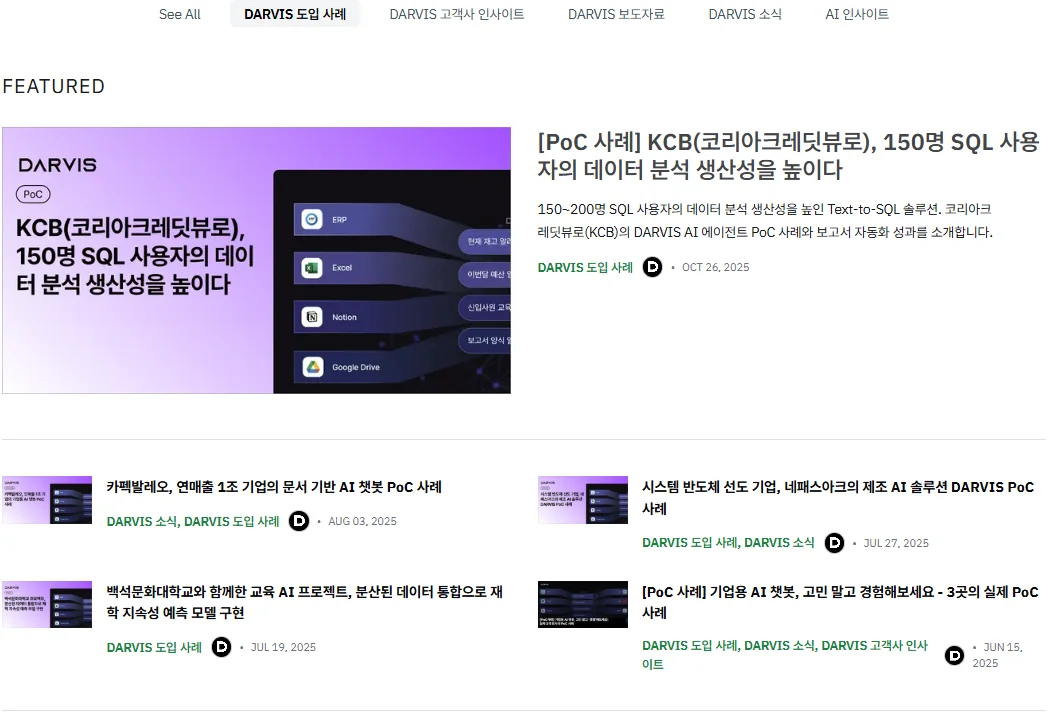This screenshot has width=1060, height=717.
Task: Open 네패스아크 article thumbnail
Action: click(x=583, y=500)
